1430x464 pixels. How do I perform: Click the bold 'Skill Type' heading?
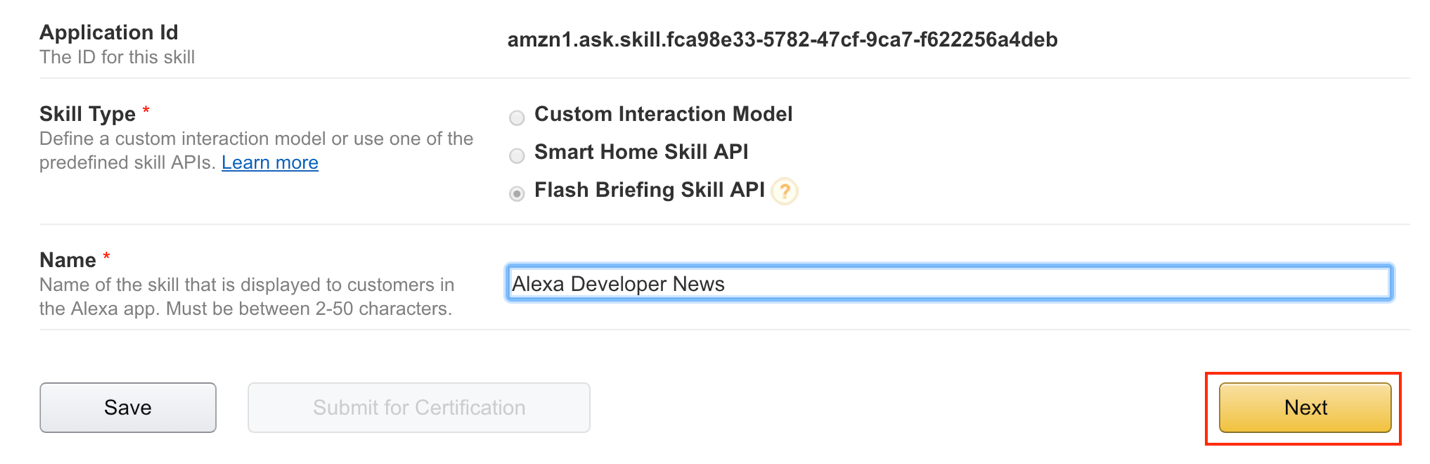point(87,114)
